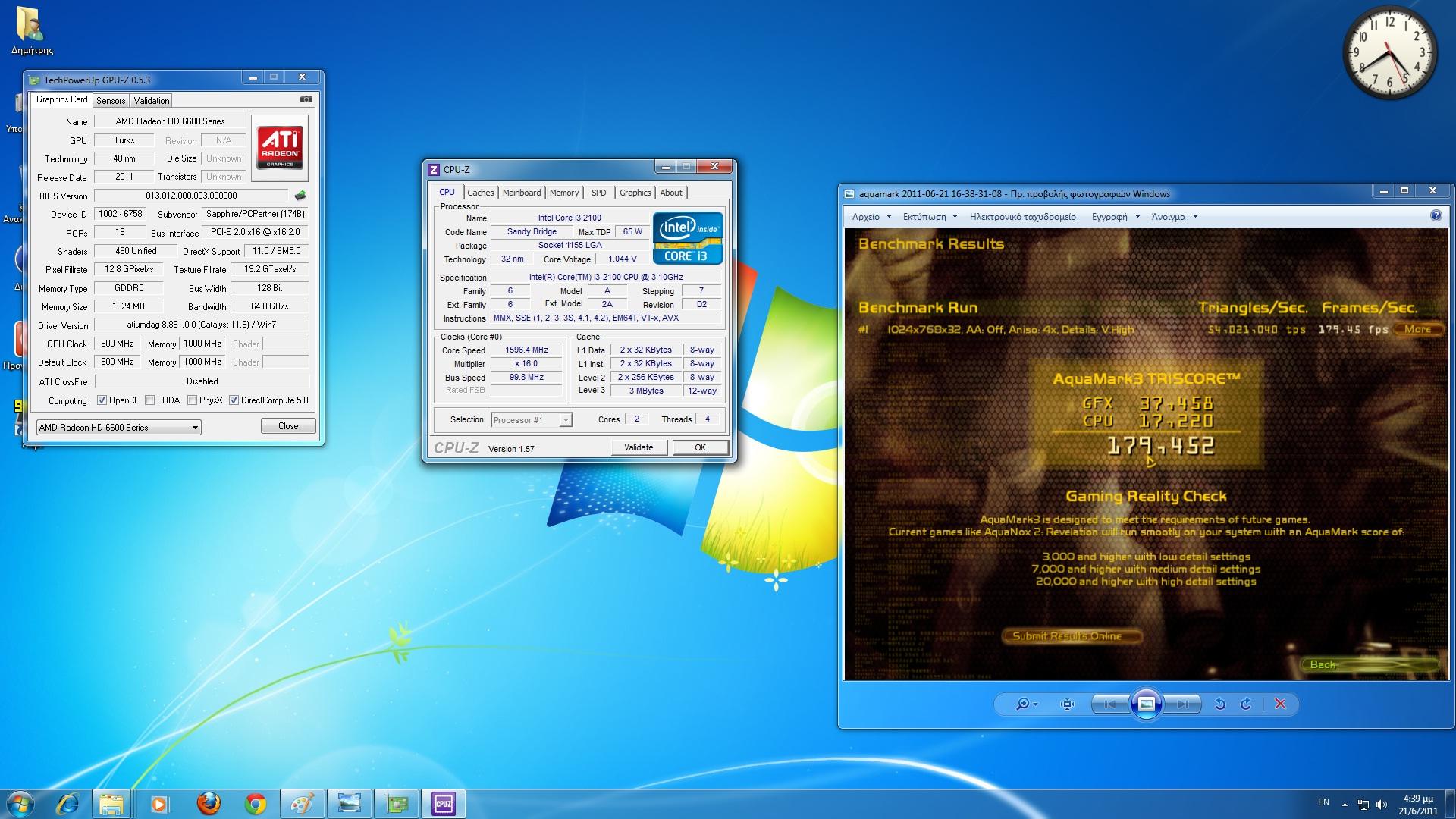This screenshot has width=1456, height=819.
Task: Open the Mainboard tab in CPU-Z
Action: pos(522,193)
